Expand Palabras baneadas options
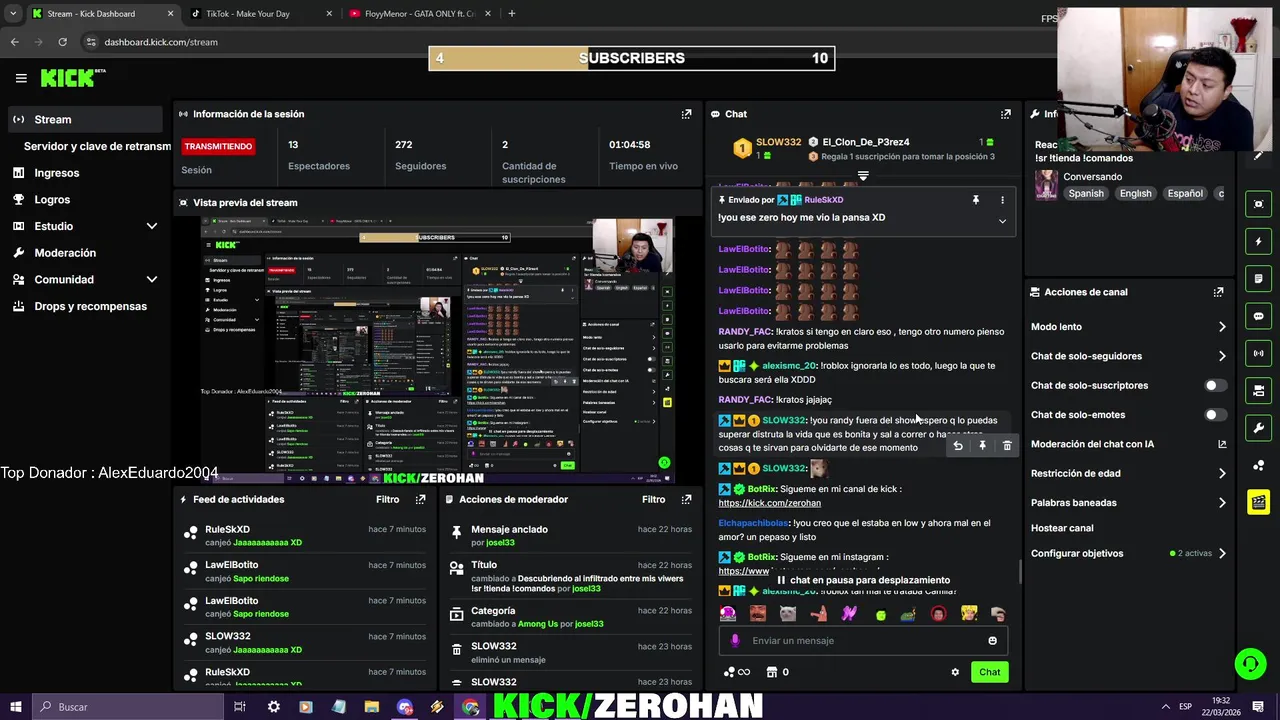 tap(1222, 503)
